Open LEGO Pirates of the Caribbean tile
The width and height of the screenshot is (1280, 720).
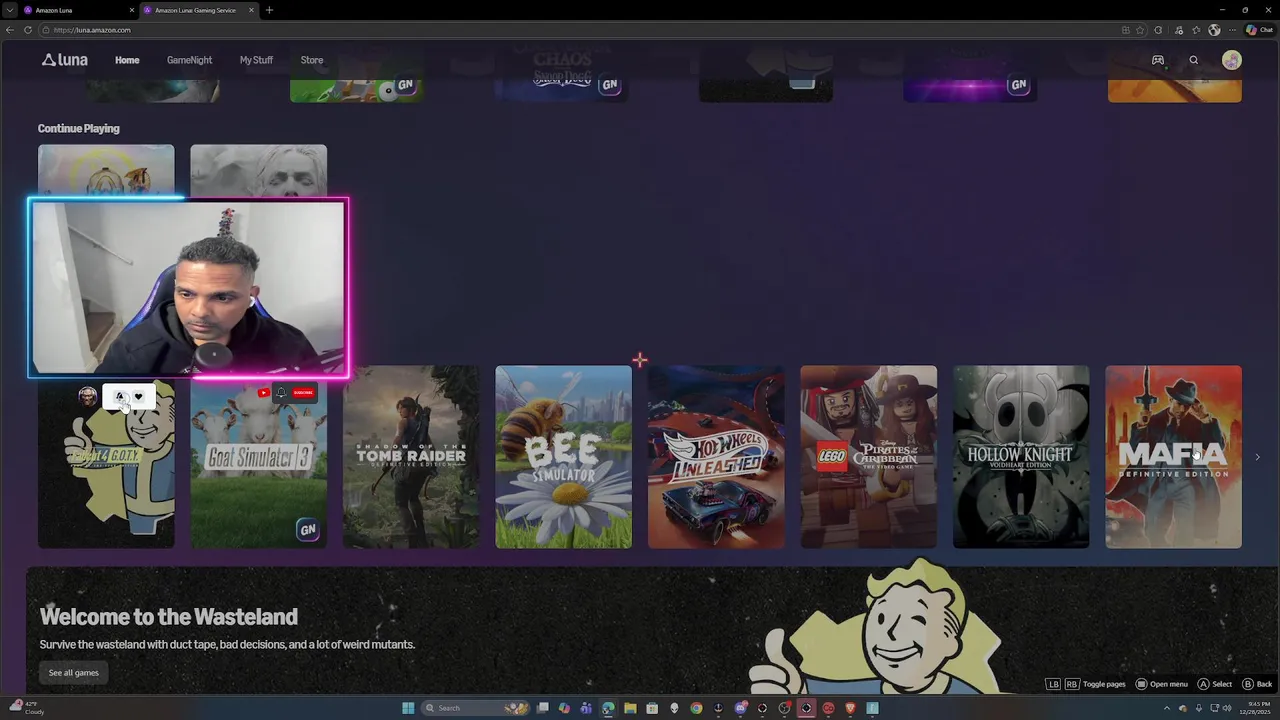pyautogui.click(x=868, y=457)
